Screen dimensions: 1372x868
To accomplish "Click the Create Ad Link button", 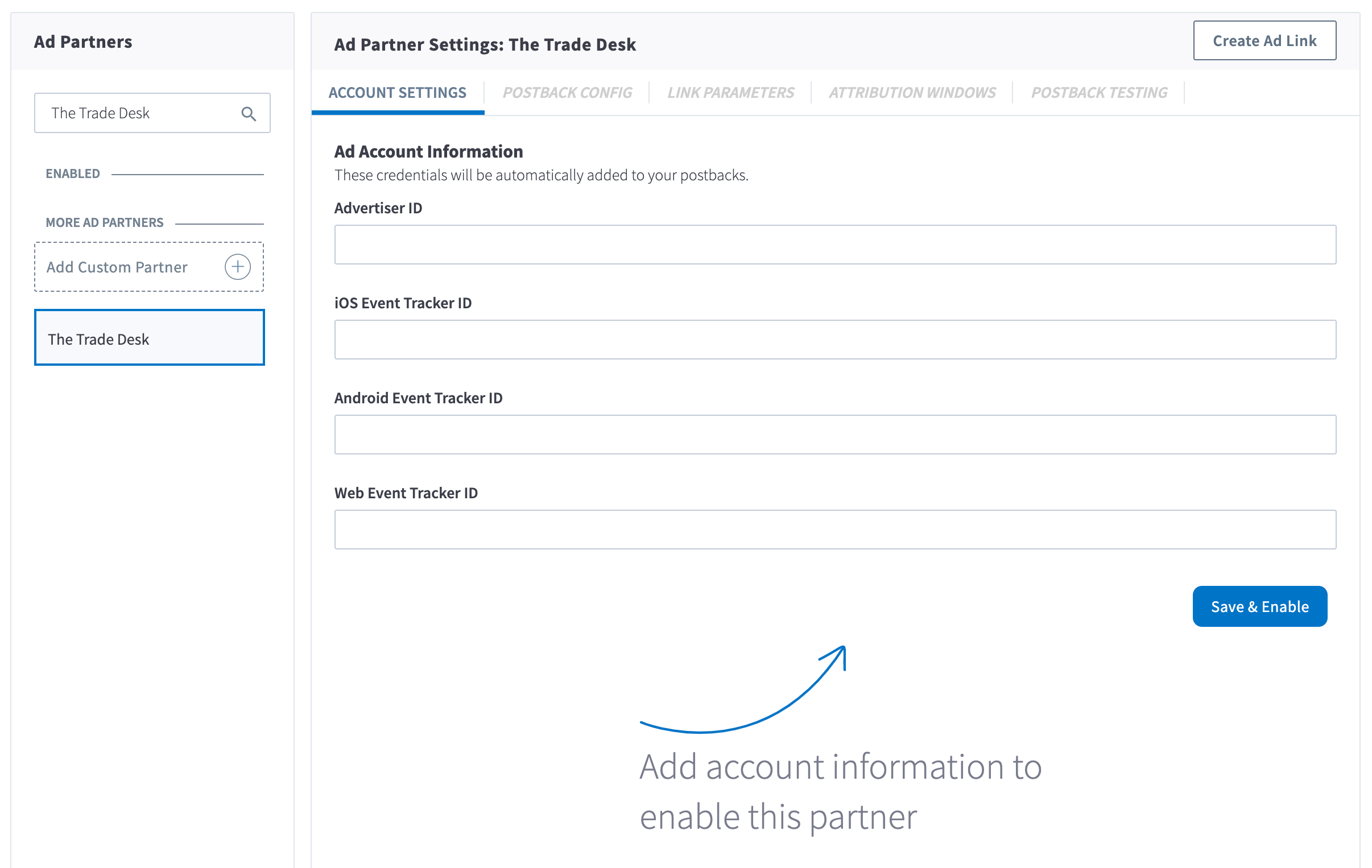I will (x=1264, y=40).
